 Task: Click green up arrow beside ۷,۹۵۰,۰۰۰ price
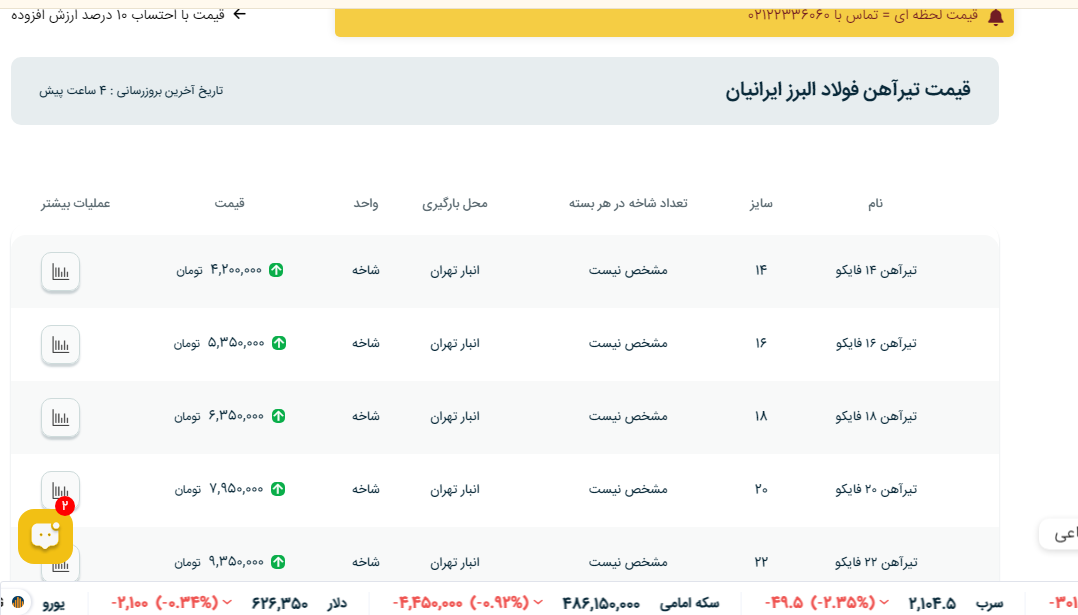[x=278, y=489]
